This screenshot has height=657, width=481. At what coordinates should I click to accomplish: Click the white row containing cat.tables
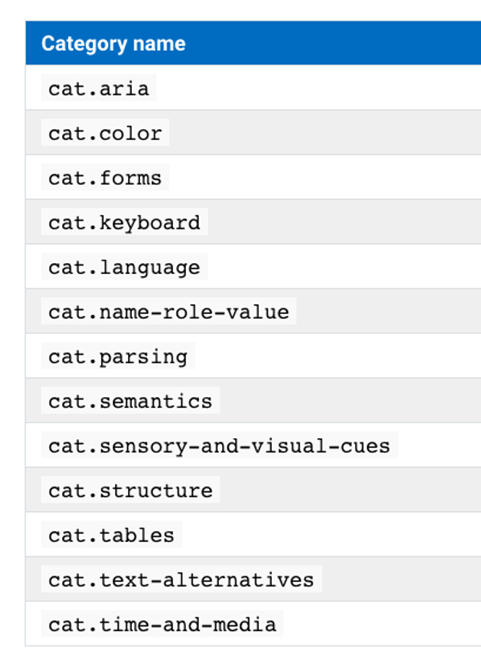pos(253,534)
